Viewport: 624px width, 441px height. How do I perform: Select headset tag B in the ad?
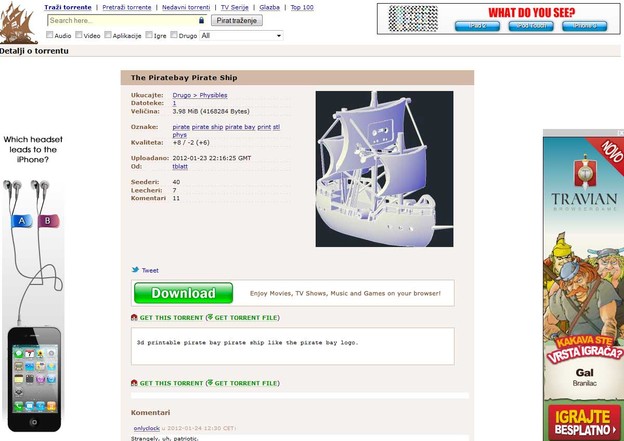pyautogui.click(x=48, y=220)
